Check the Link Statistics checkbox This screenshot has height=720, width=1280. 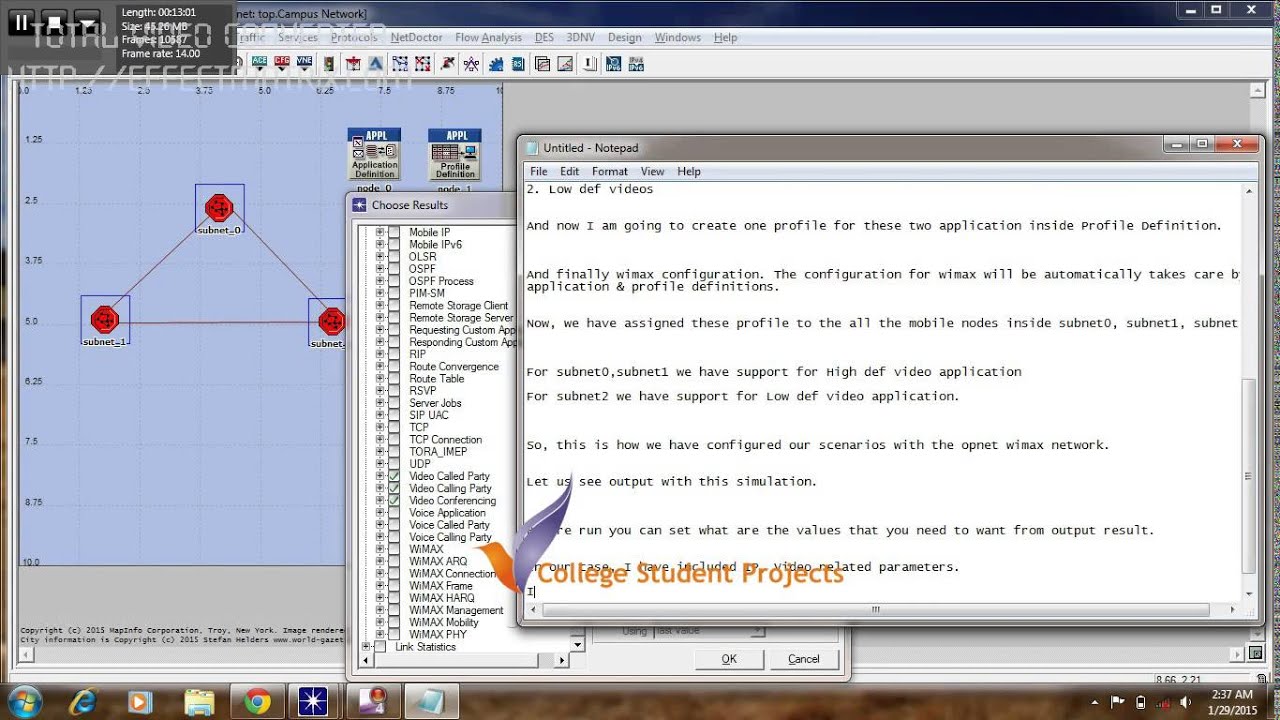click(380, 647)
